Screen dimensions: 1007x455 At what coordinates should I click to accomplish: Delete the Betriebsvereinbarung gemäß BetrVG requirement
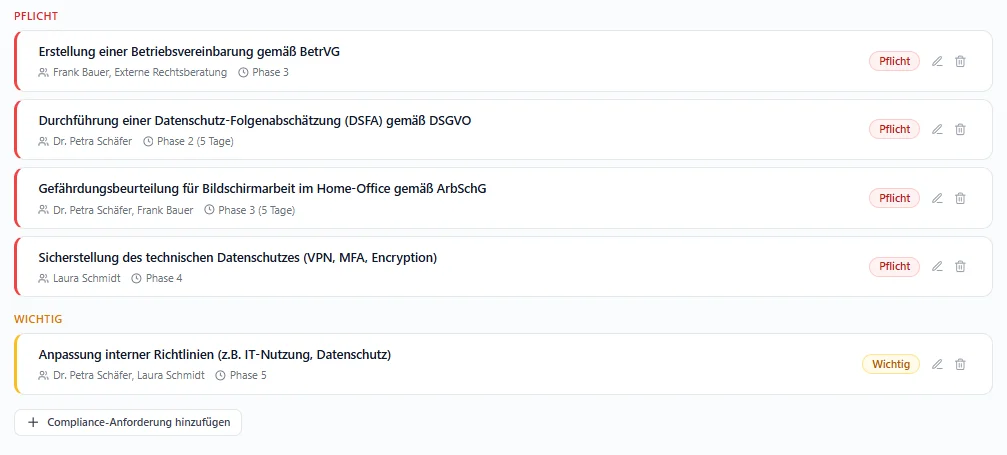click(x=960, y=61)
